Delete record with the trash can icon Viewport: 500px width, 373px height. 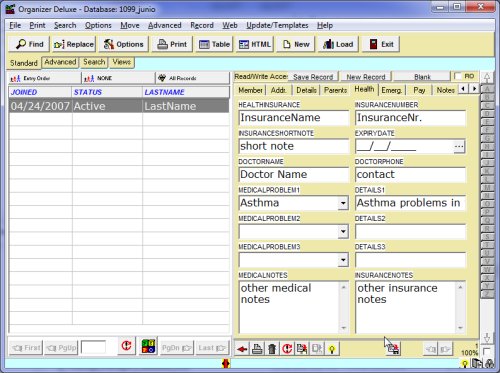[272, 349]
